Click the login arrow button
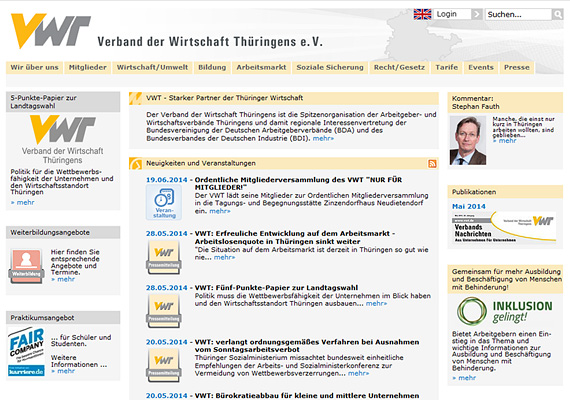This screenshot has width=570, height=400. [477, 14]
